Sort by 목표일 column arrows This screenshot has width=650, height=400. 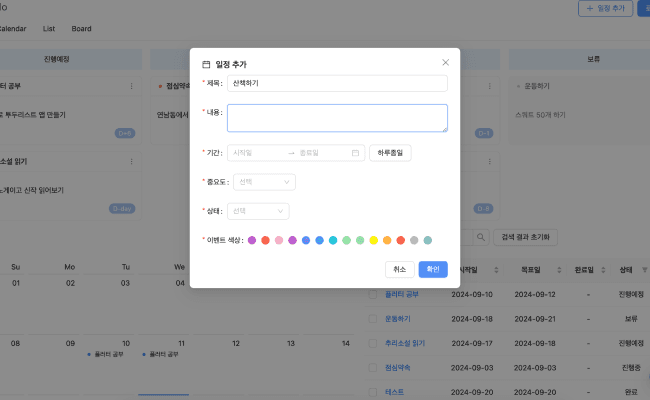tap(559, 270)
